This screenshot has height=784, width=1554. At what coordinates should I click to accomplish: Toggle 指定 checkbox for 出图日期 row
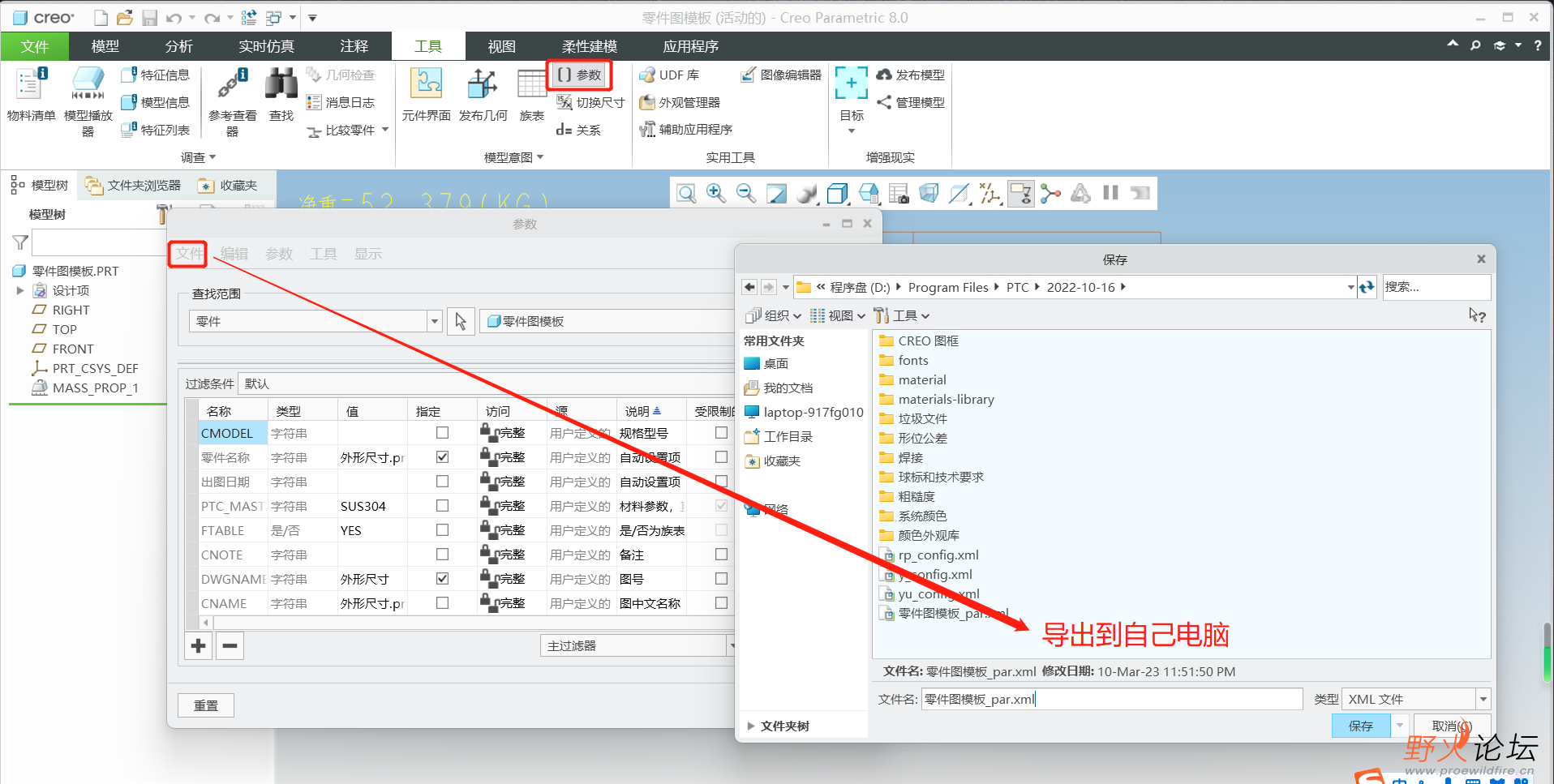[442, 482]
